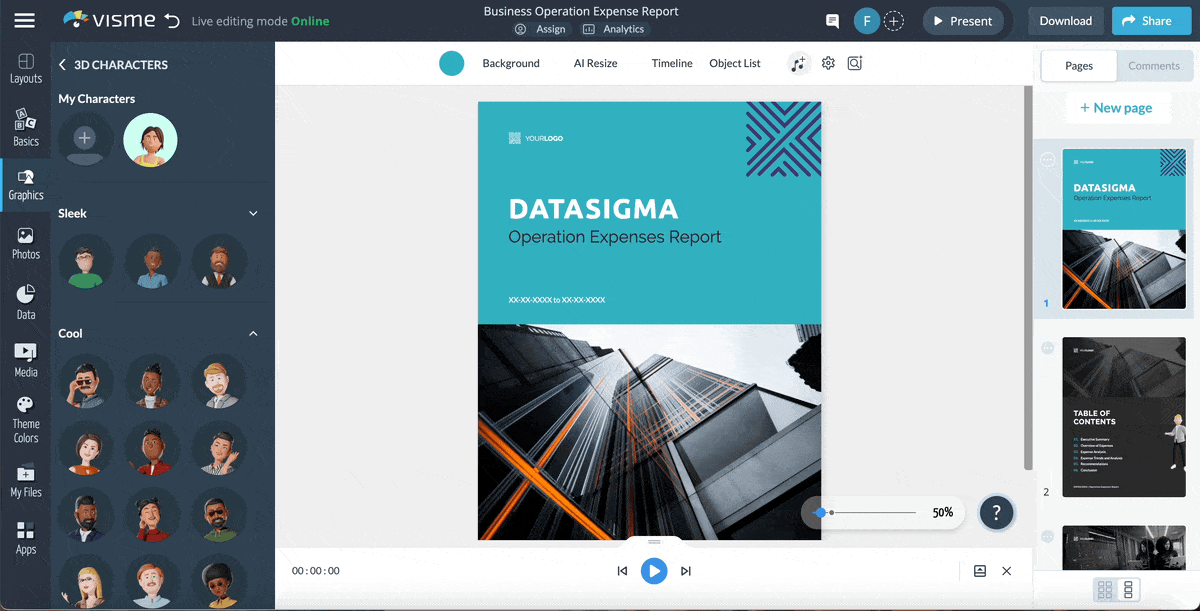1200x611 pixels.
Task: Click the teal background color swatch
Action: 452,63
